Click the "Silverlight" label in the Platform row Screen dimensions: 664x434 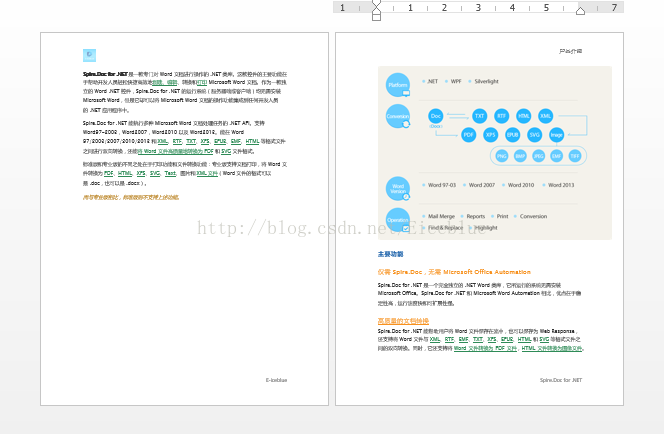487,81
